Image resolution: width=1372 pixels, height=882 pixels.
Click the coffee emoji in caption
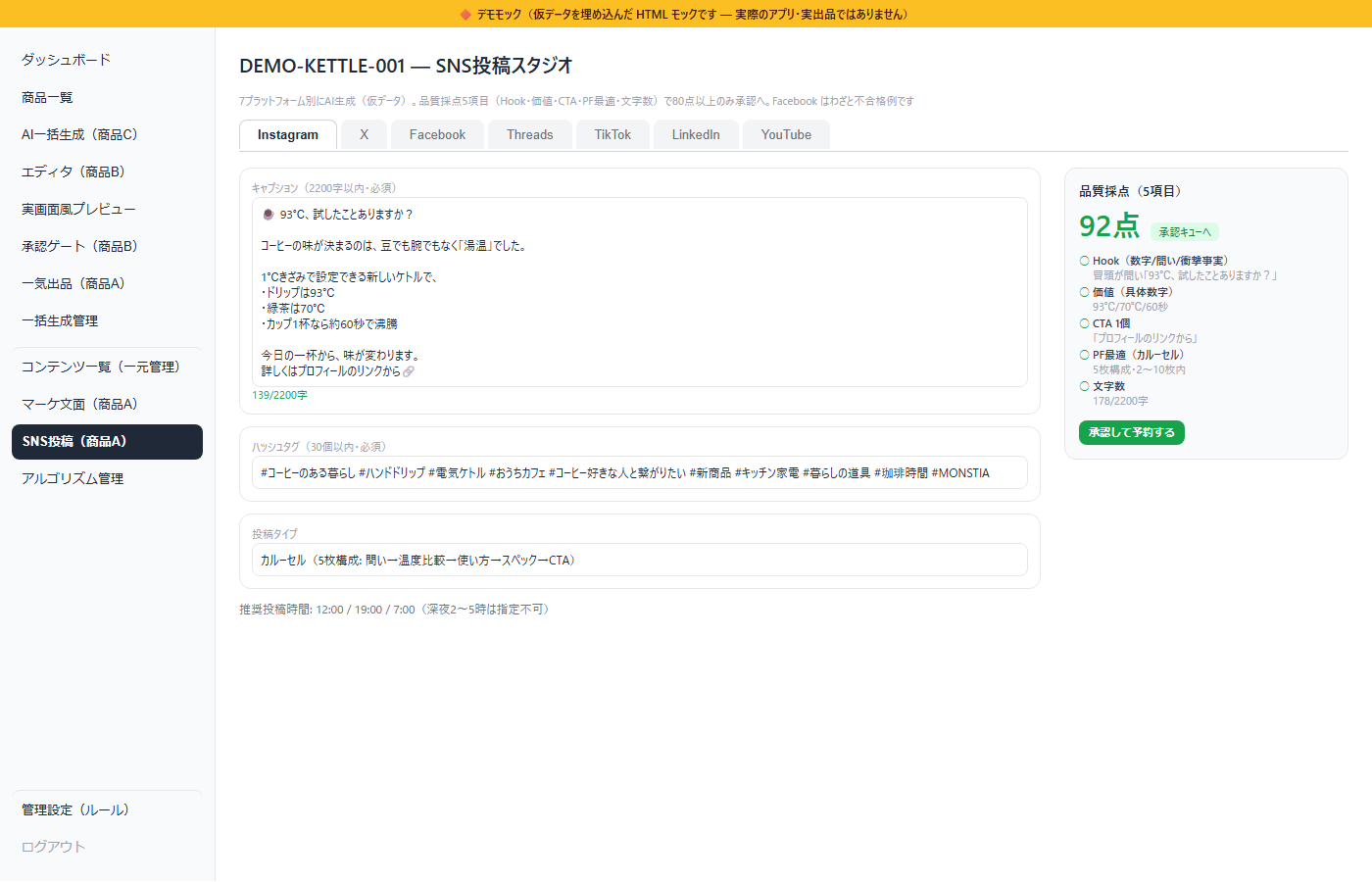[268, 214]
